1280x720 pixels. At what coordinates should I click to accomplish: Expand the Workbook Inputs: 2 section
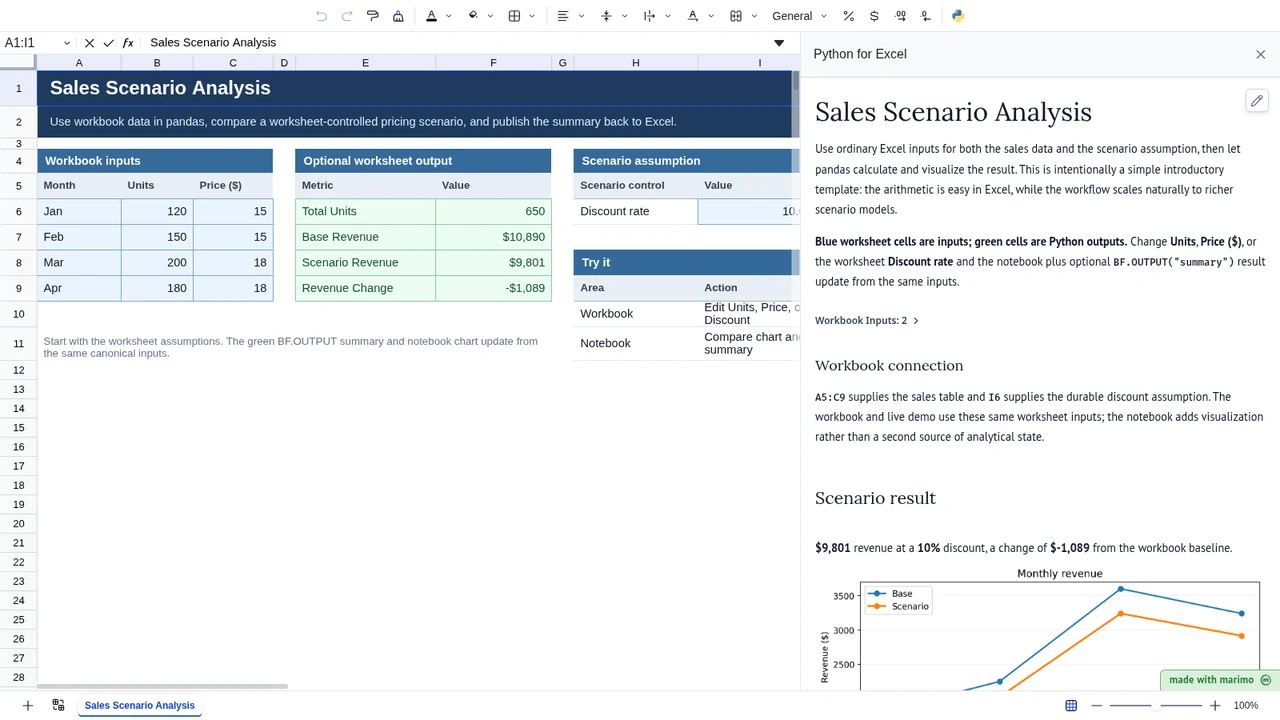point(867,320)
